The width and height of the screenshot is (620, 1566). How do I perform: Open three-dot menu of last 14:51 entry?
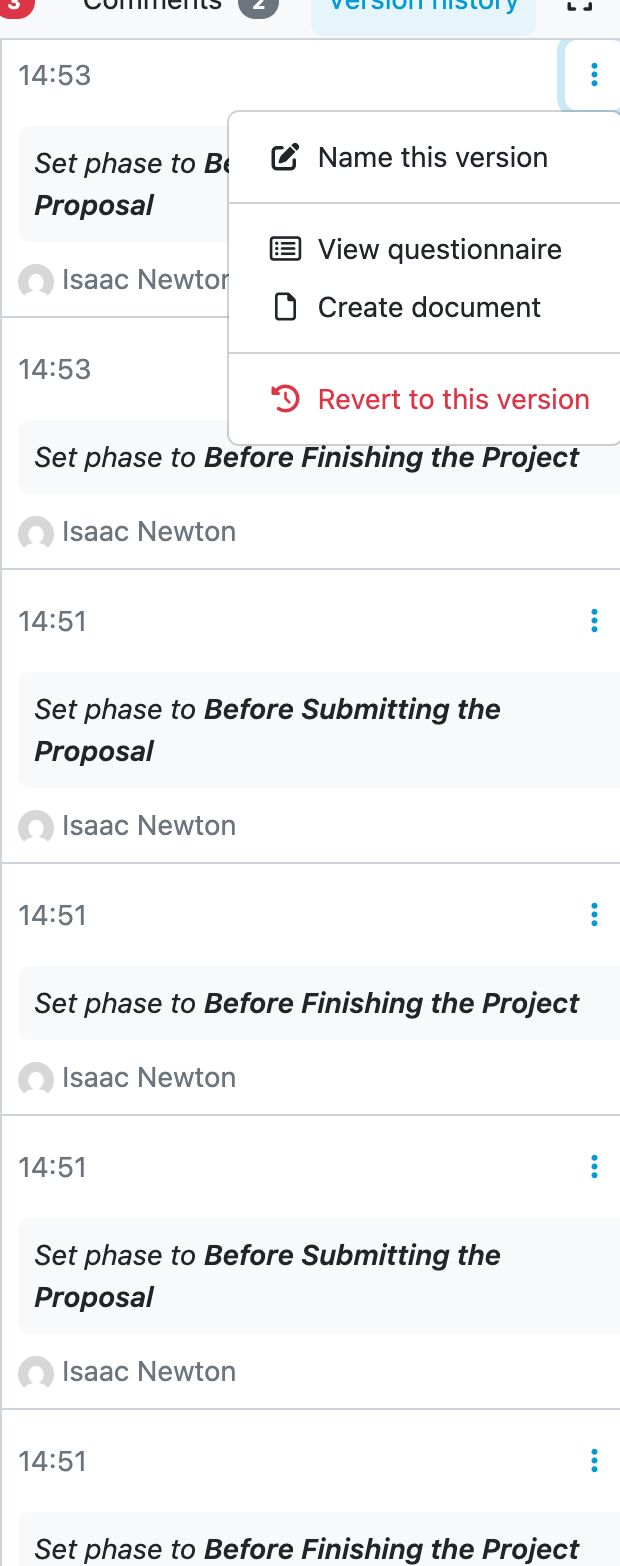pos(594,1461)
